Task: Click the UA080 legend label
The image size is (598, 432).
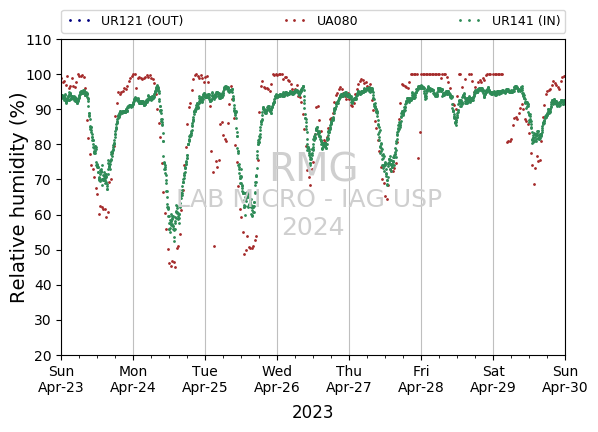Action: pyautogui.click(x=337, y=21)
